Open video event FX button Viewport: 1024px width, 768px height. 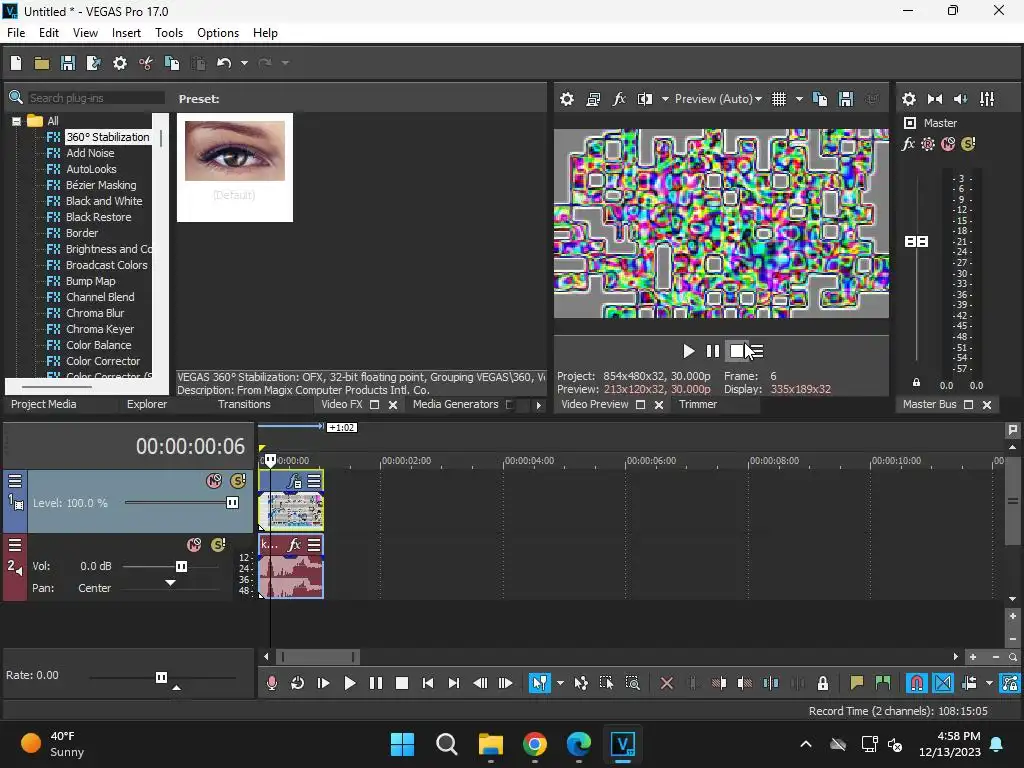coord(295,481)
